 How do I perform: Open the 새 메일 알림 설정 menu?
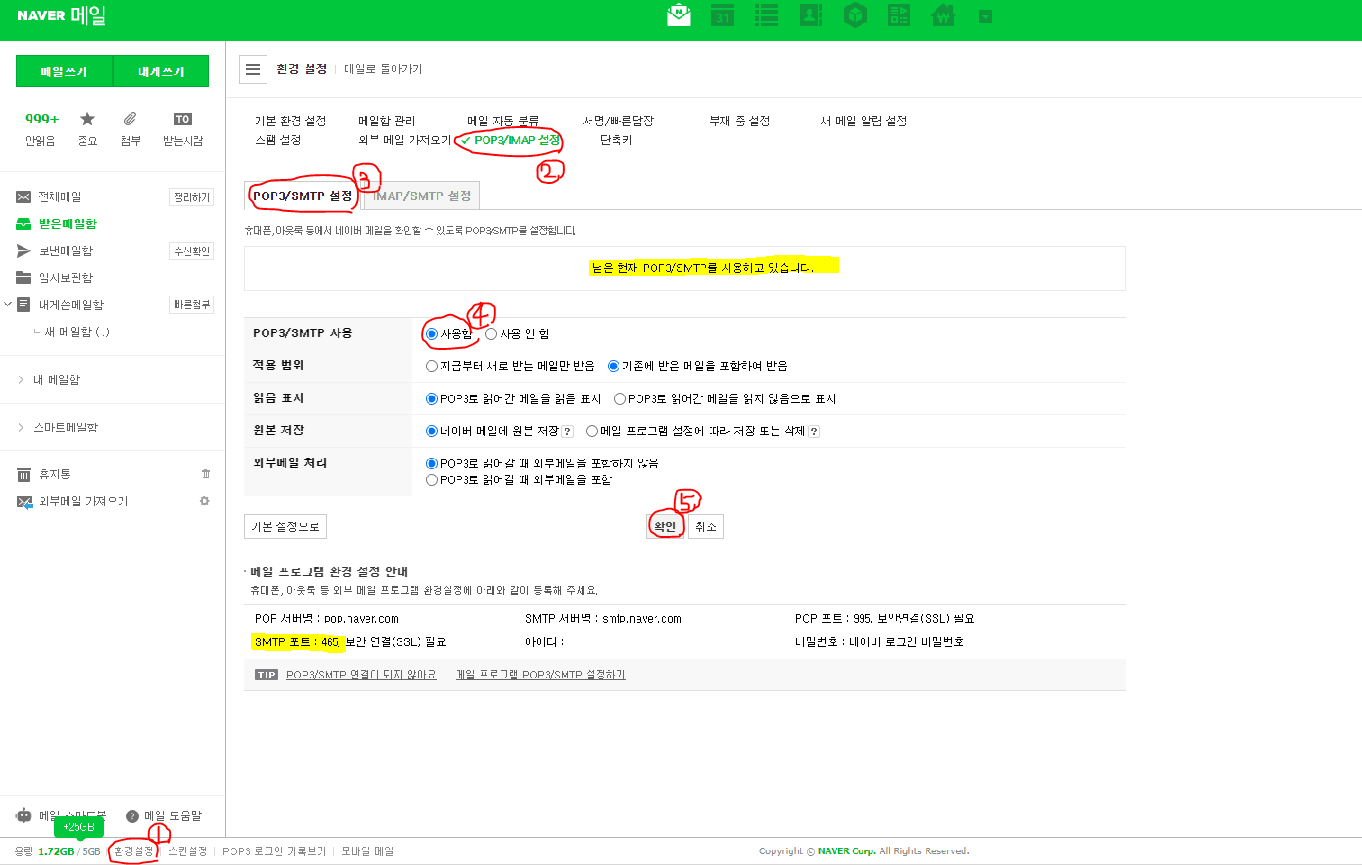coord(863,121)
